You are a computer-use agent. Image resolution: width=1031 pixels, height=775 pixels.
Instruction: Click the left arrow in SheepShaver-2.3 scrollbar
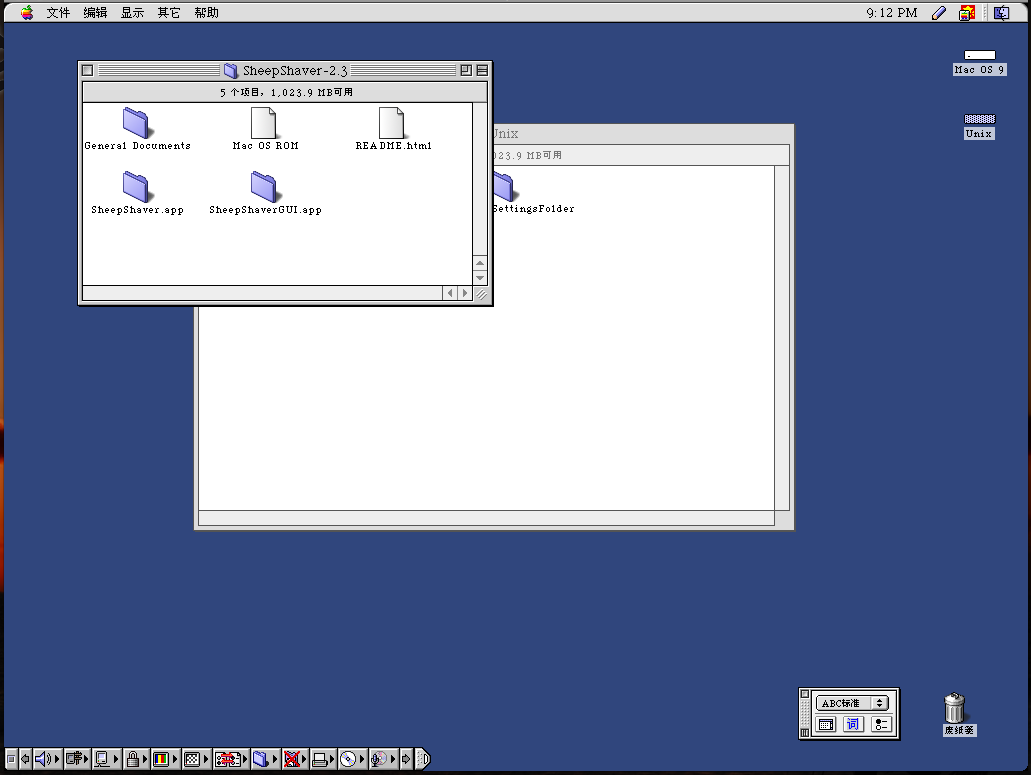pos(450,293)
